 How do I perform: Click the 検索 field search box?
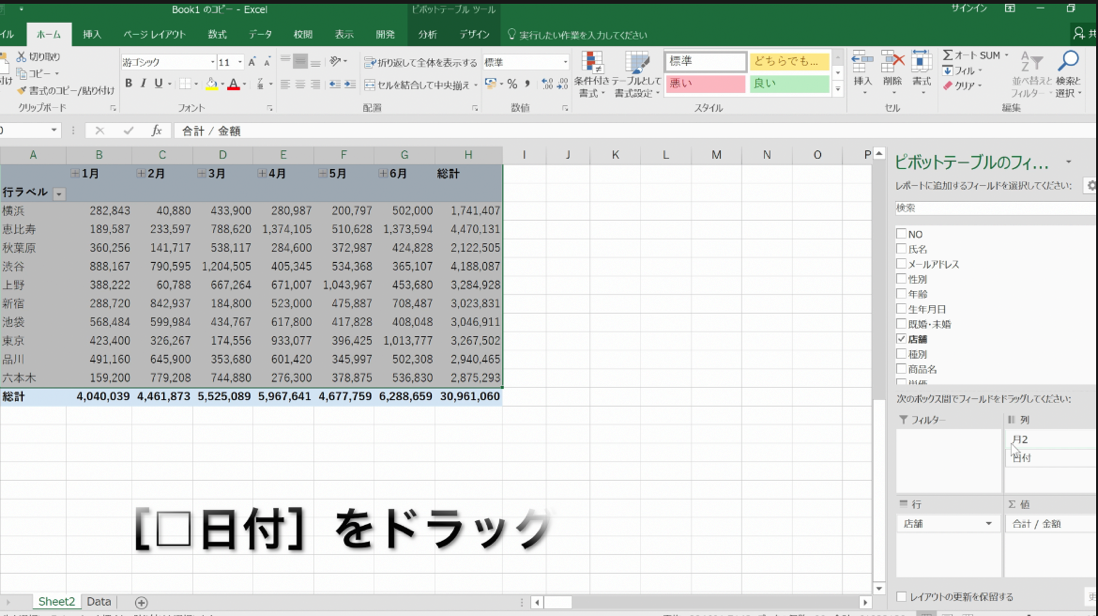coord(994,208)
